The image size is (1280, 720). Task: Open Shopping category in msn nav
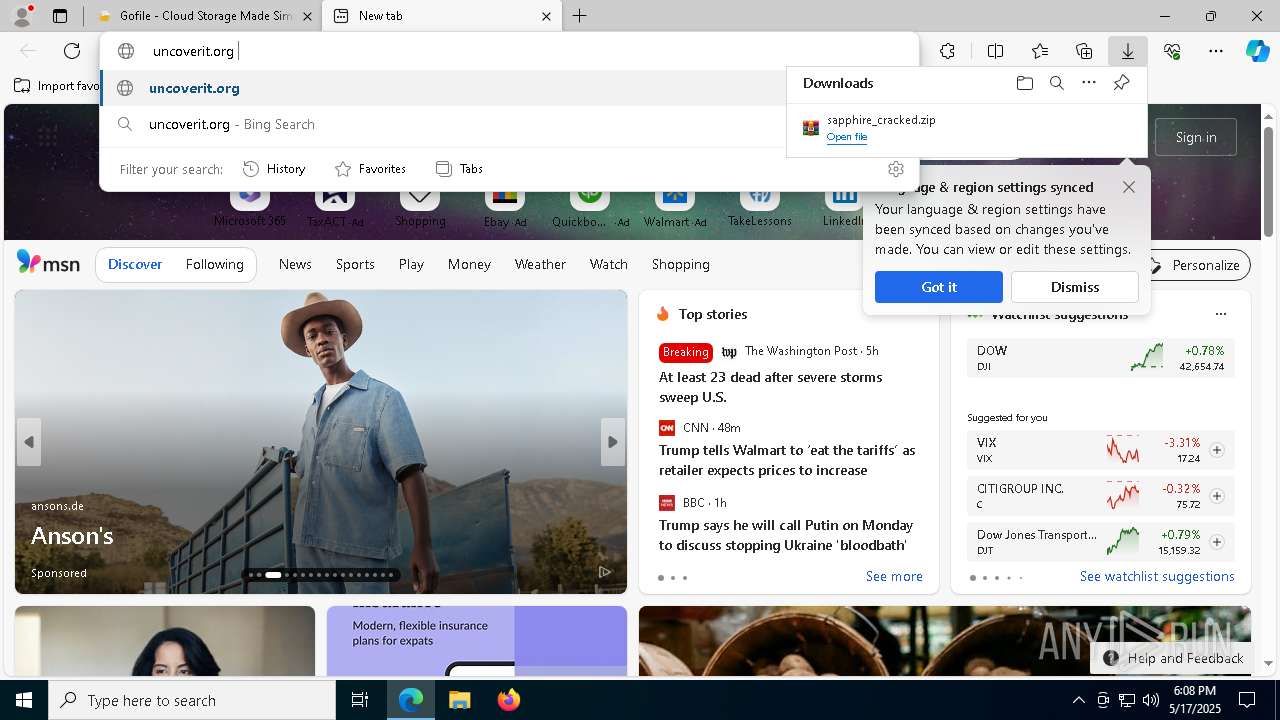681,264
